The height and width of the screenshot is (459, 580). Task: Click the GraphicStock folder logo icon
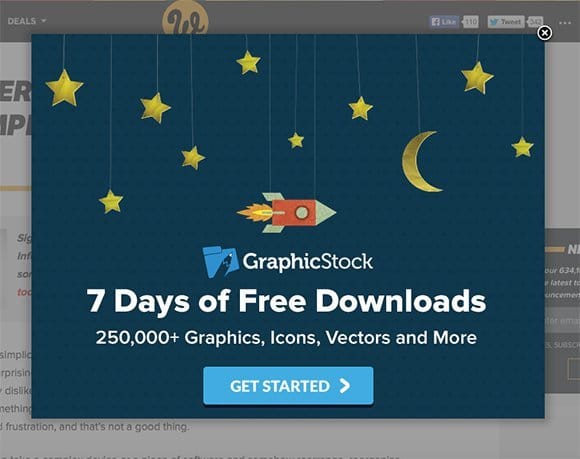220,261
